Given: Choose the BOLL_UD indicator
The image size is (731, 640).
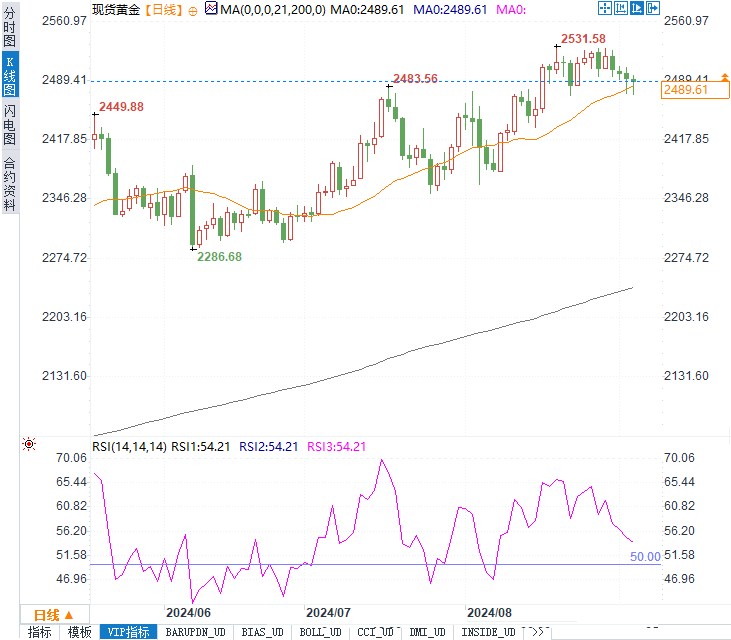Looking at the screenshot, I should tap(320, 632).
